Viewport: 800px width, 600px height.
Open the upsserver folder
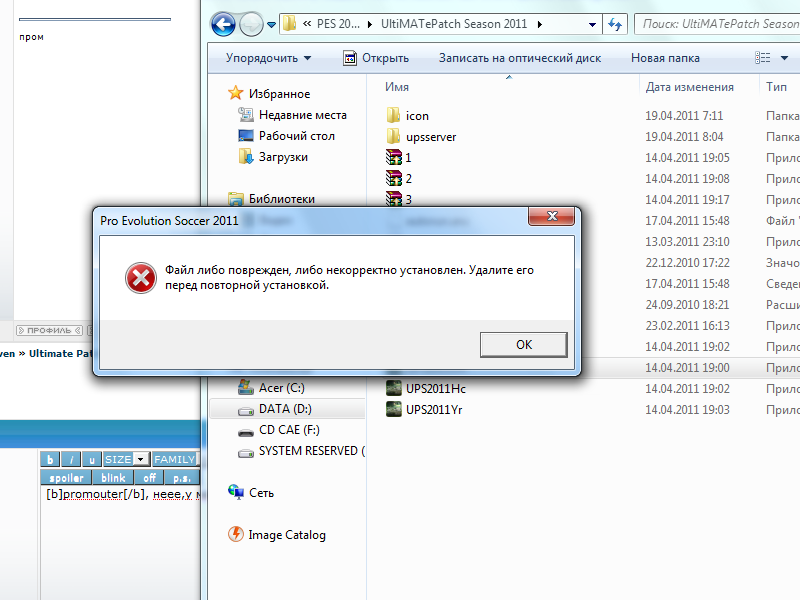[430, 137]
